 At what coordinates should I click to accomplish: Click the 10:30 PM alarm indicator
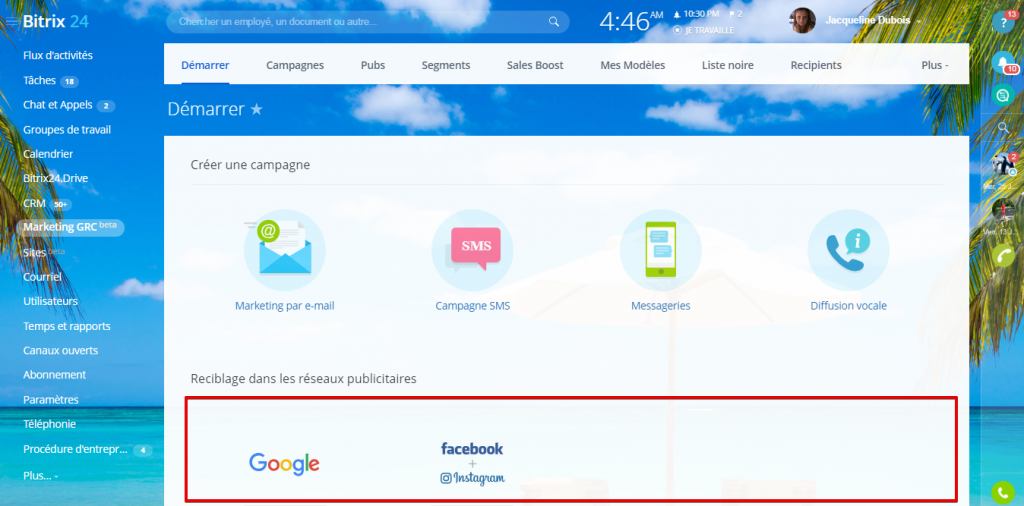point(696,13)
